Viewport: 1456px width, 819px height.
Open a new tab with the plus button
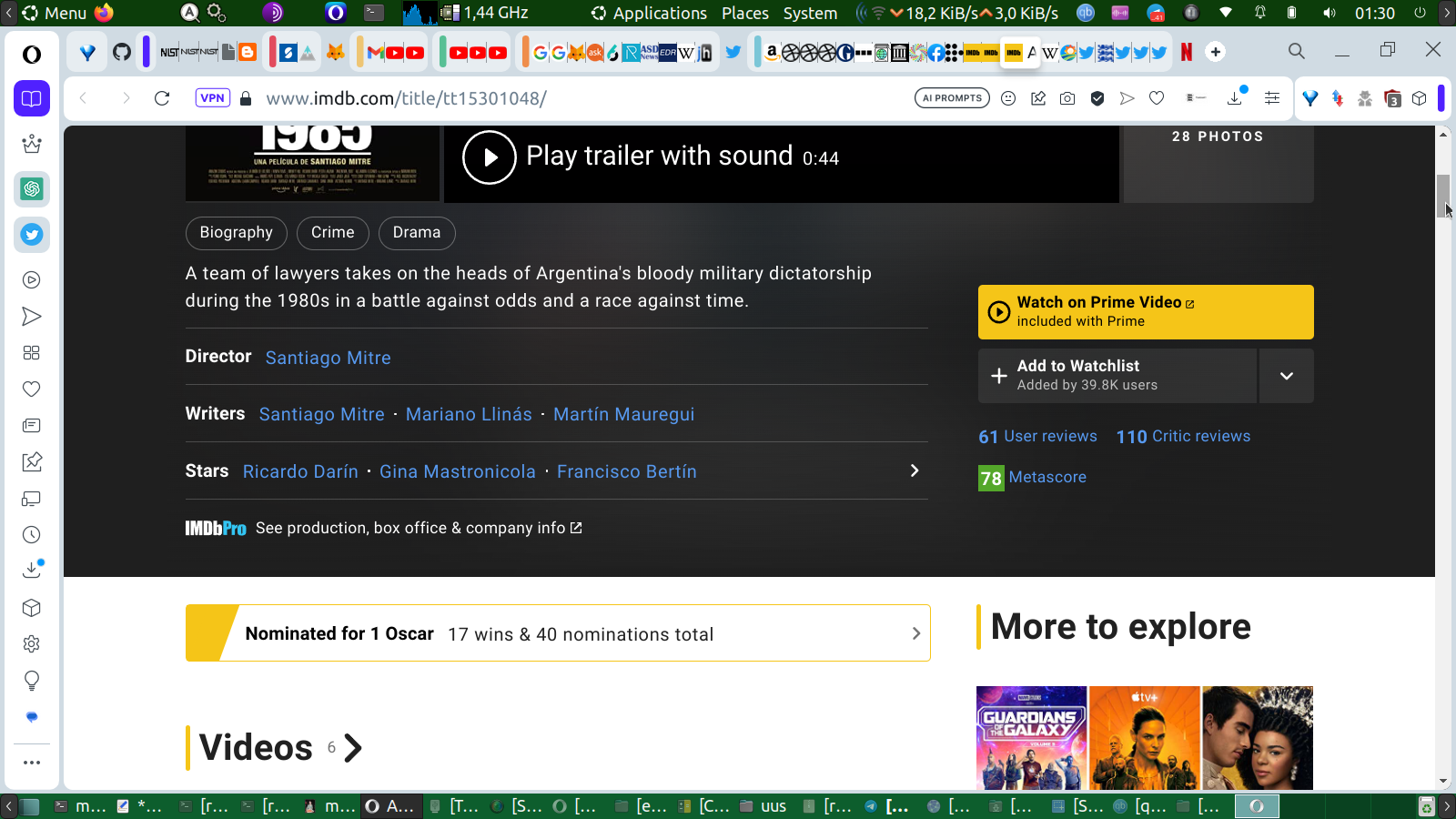coord(1216,52)
